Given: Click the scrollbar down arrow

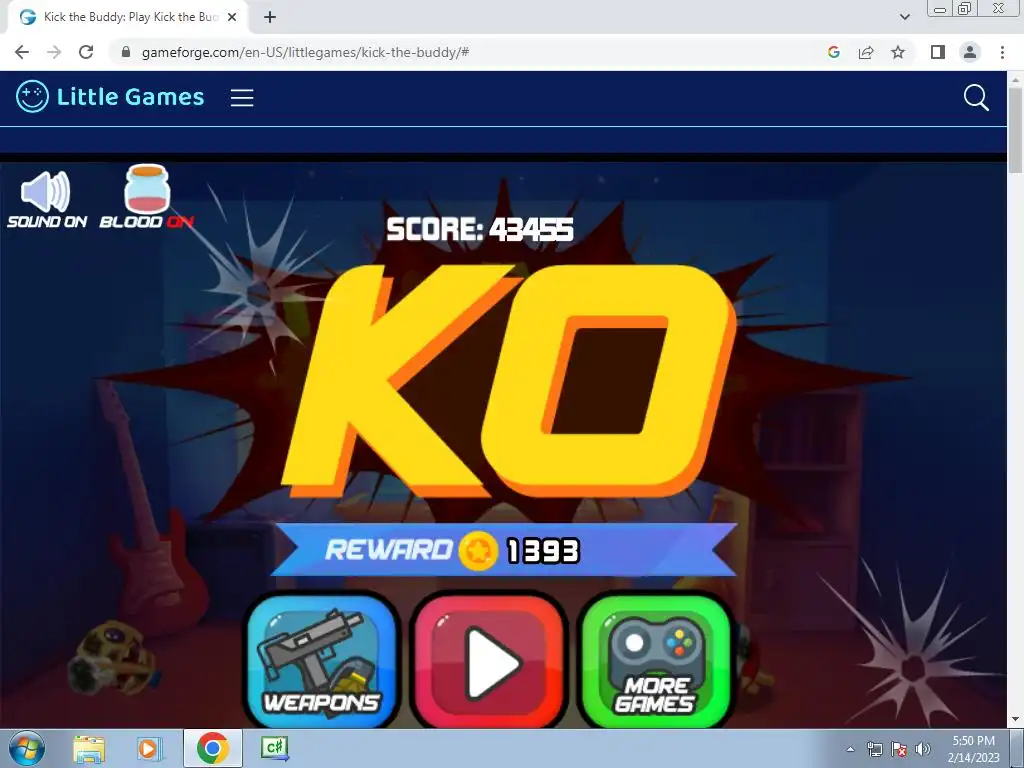Looking at the screenshot, I should [x=1015, y=720].
